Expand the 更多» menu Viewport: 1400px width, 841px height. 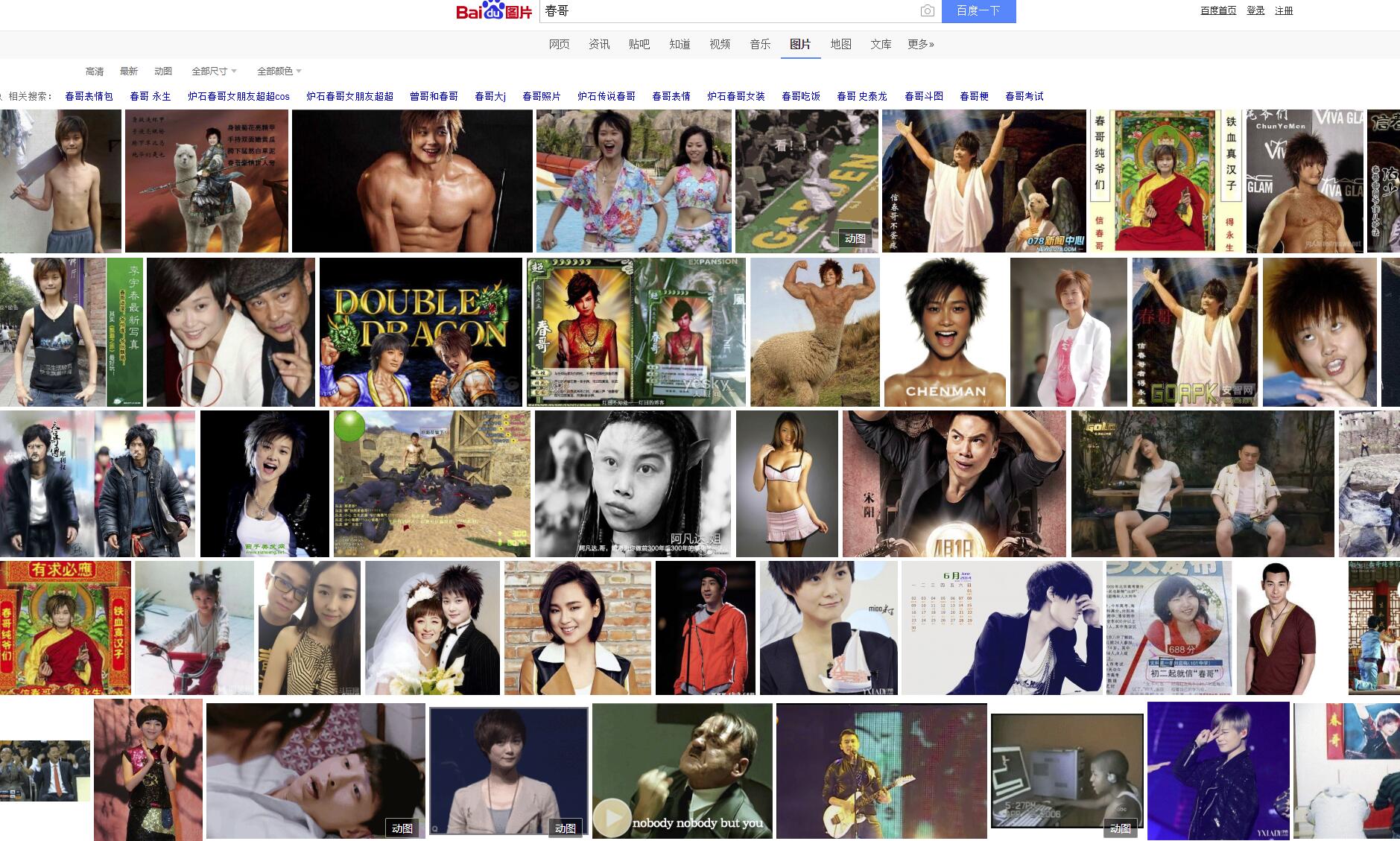pyautogui.click(x=921, y=44)
